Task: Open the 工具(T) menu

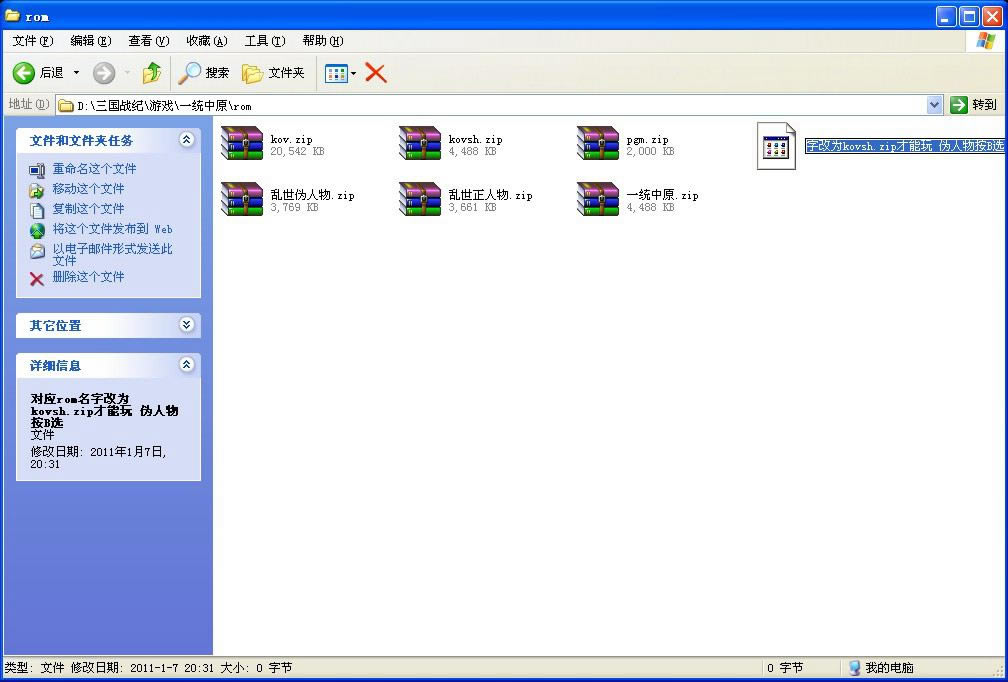Action: 264,41
